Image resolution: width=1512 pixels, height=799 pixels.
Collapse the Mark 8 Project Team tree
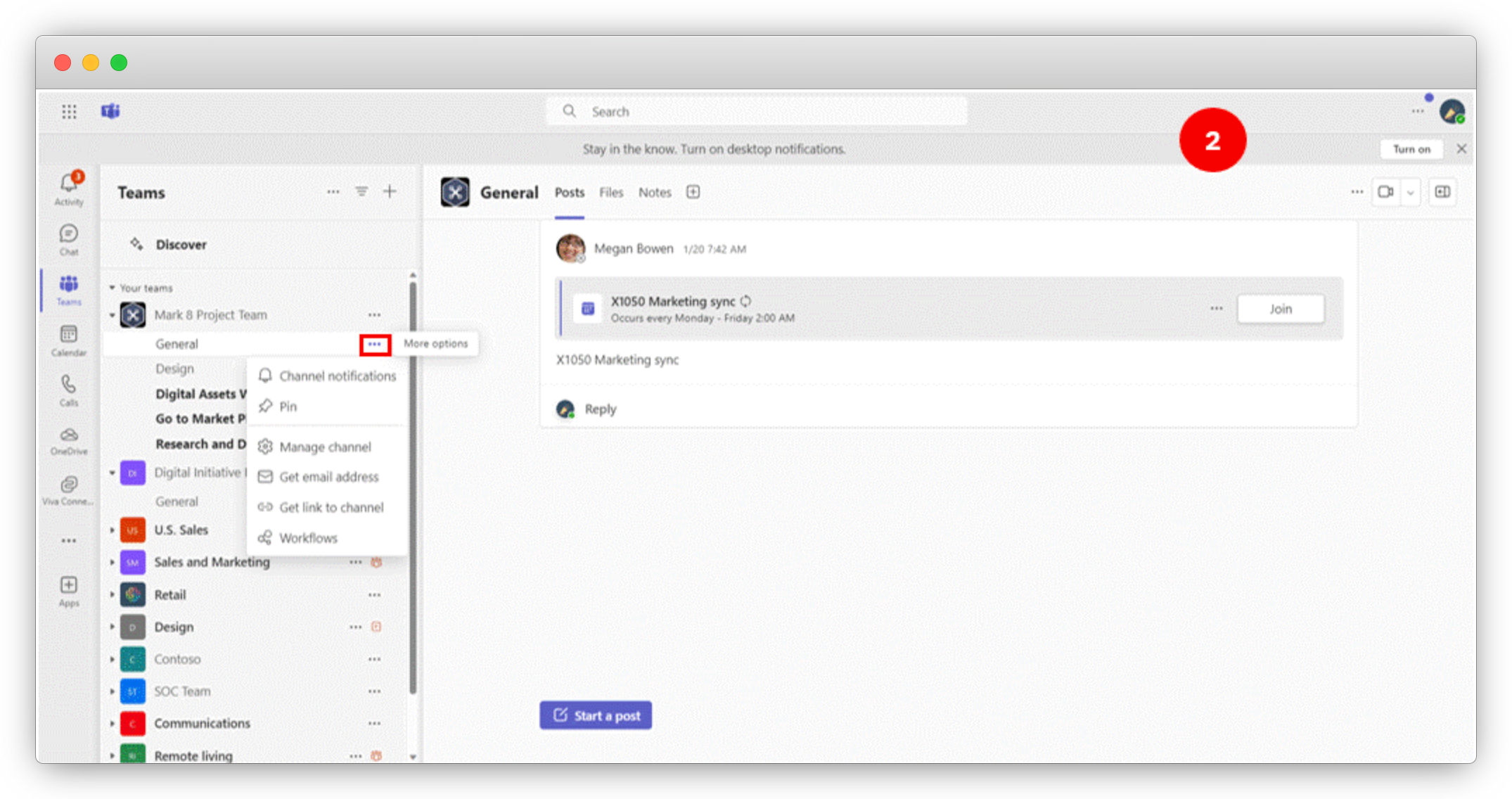click(113, 315)
